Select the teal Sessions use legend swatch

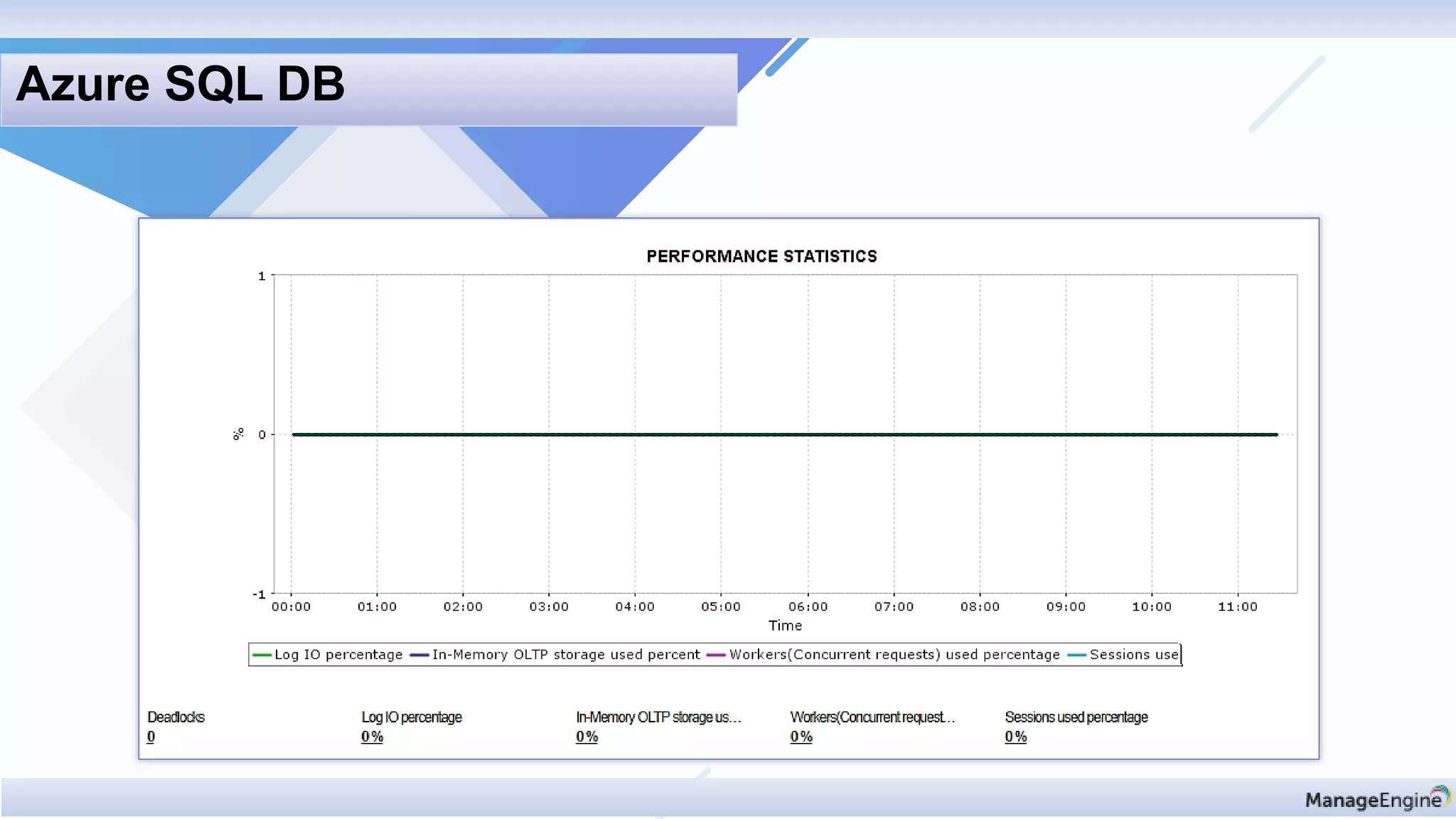click(x=1077, y=655)
